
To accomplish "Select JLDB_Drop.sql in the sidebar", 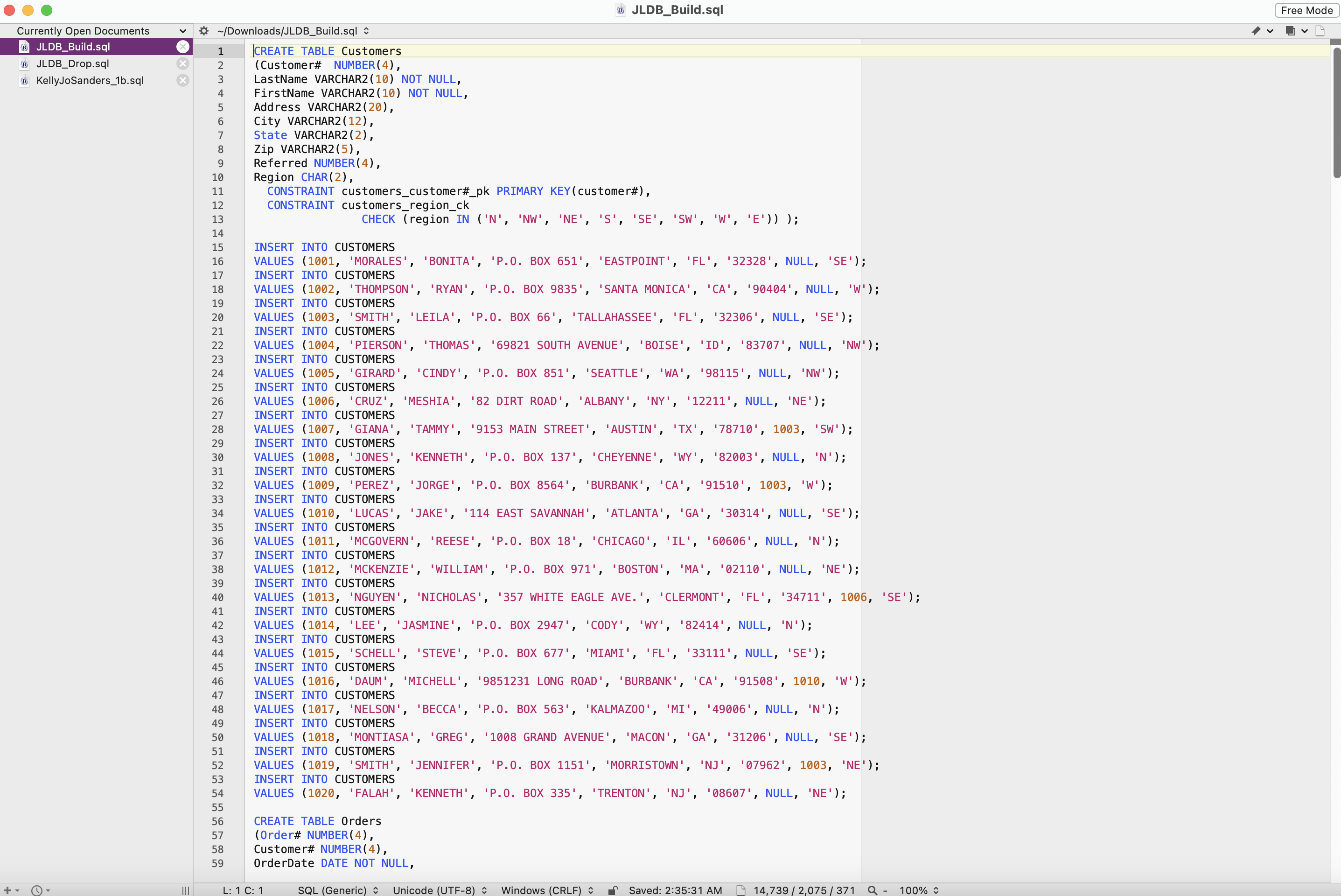I will pyautogui.click(x=73, y=63).
